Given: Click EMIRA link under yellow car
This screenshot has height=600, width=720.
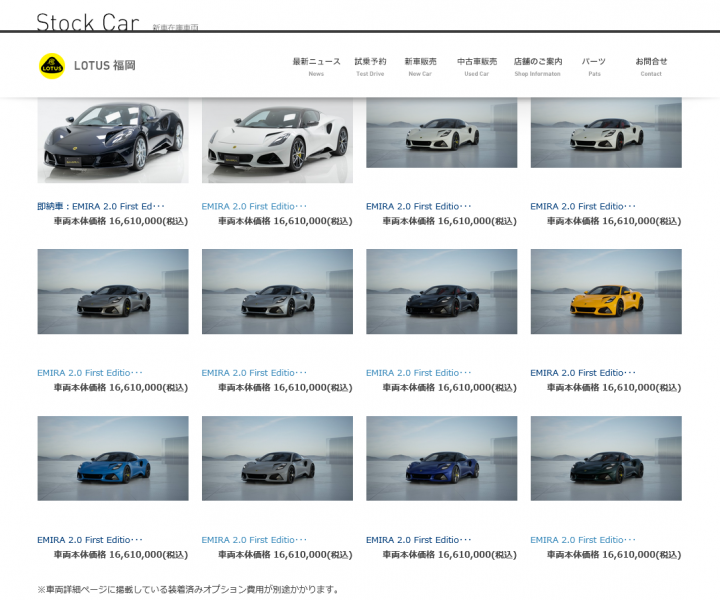Looking at the screenshot, I should coord(583,373).
